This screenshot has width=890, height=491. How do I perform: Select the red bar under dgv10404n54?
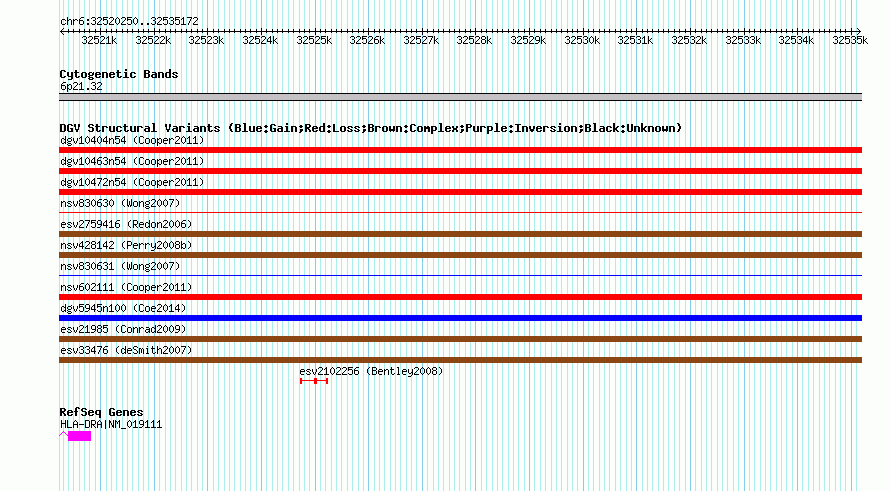460,150
